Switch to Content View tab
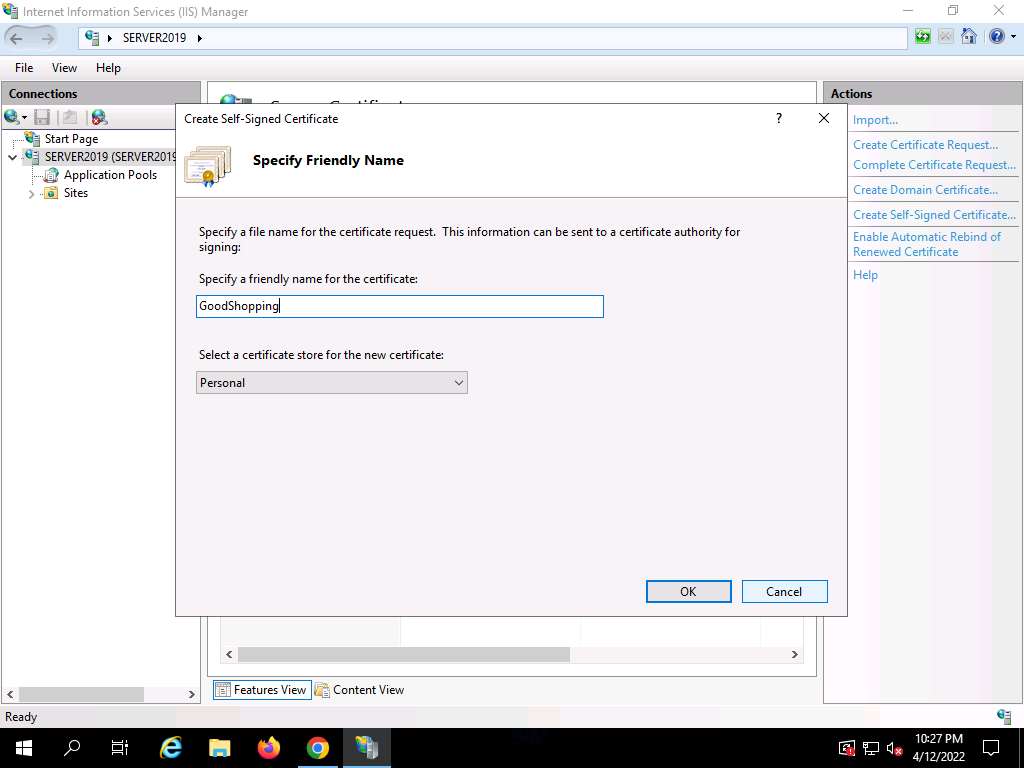Screen dimensions: 1024x768 pyautogui.click(x=359, y=690)
